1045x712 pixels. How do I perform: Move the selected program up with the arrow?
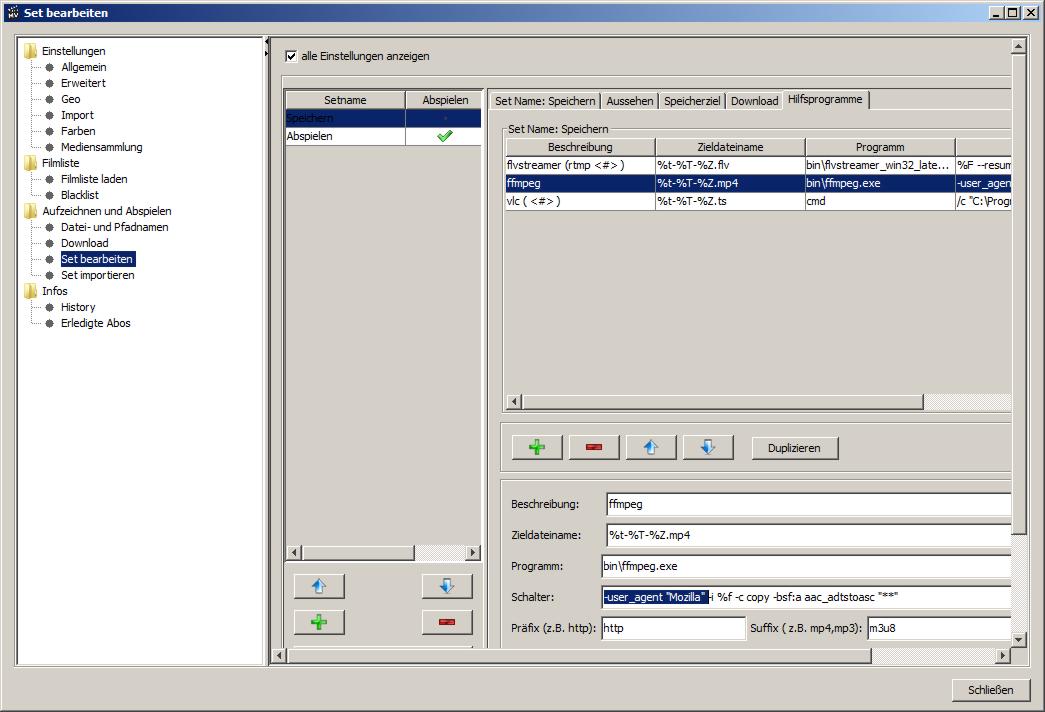click(x=651, y=447)
